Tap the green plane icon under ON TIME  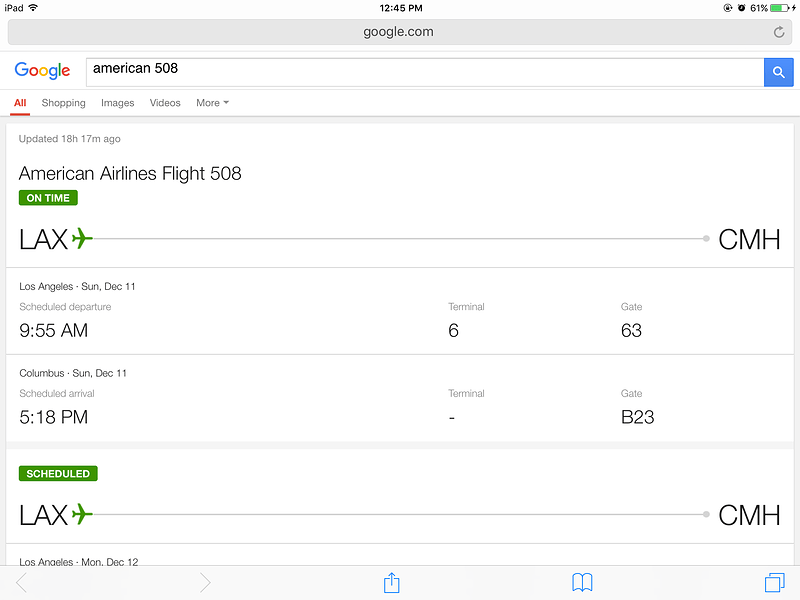coord(82,238)
